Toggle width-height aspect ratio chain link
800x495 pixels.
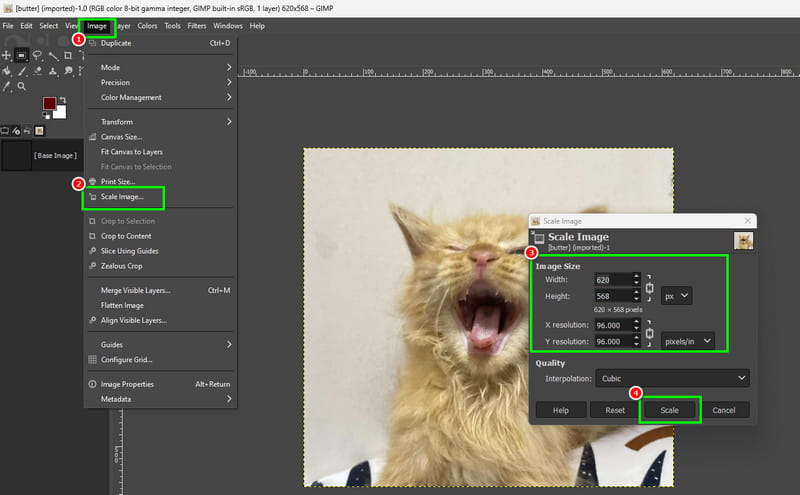pyautogui.click(x=649, y=288)
